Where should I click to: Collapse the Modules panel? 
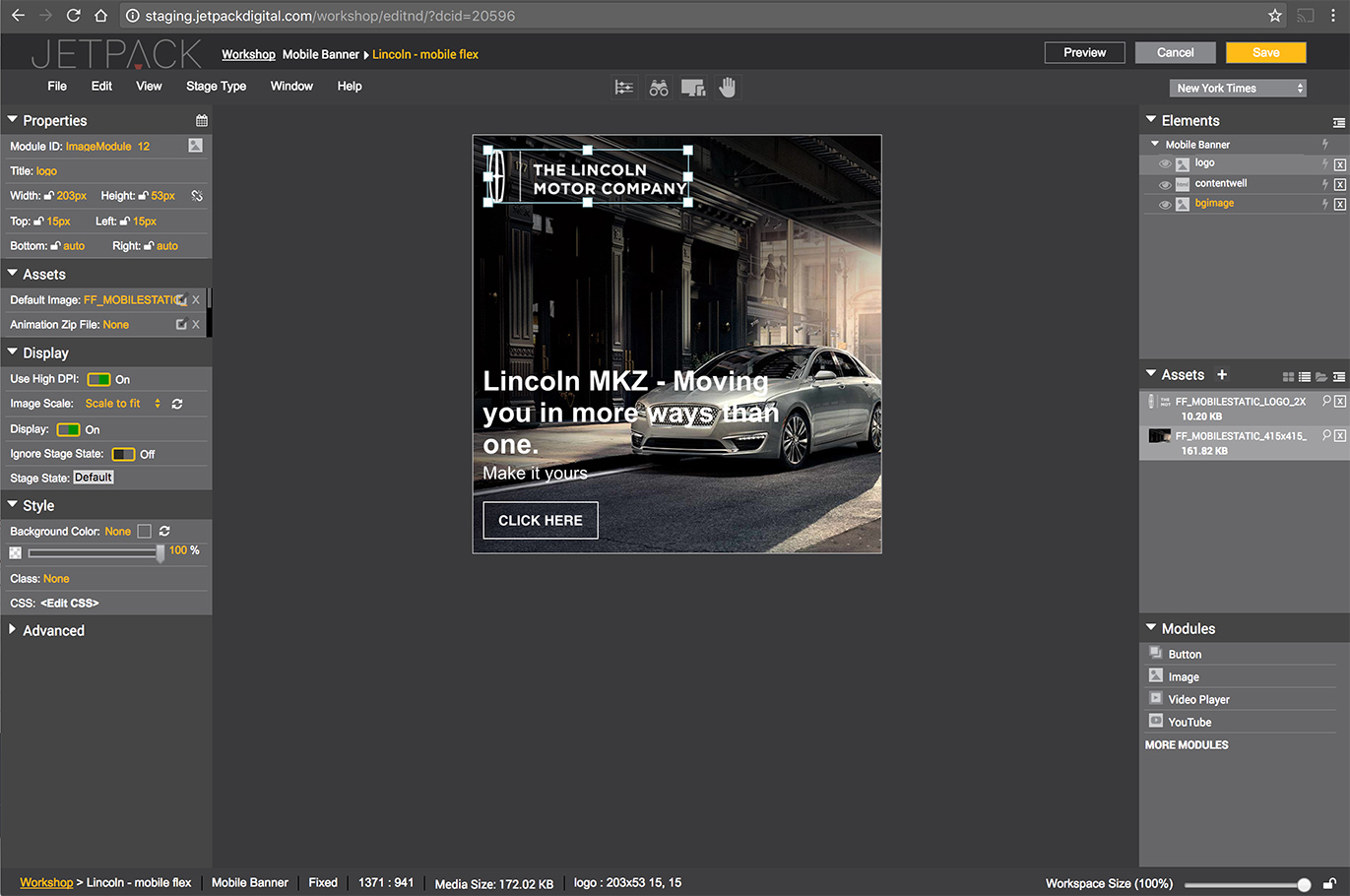pyautogui.click(x=1151, y=628)
